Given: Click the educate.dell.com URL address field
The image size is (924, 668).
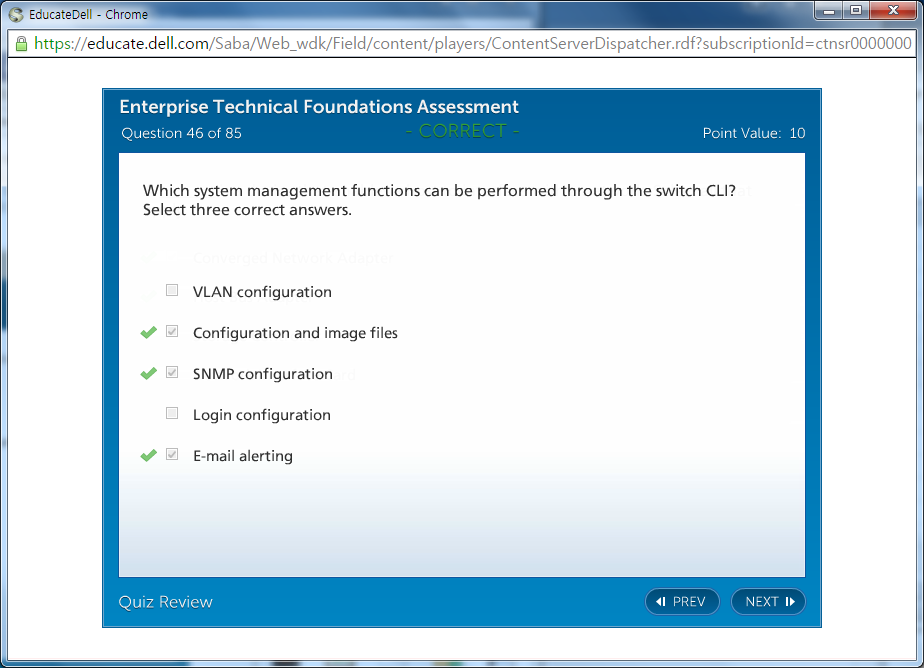Looking at the screenshot, I should [472, 44].
